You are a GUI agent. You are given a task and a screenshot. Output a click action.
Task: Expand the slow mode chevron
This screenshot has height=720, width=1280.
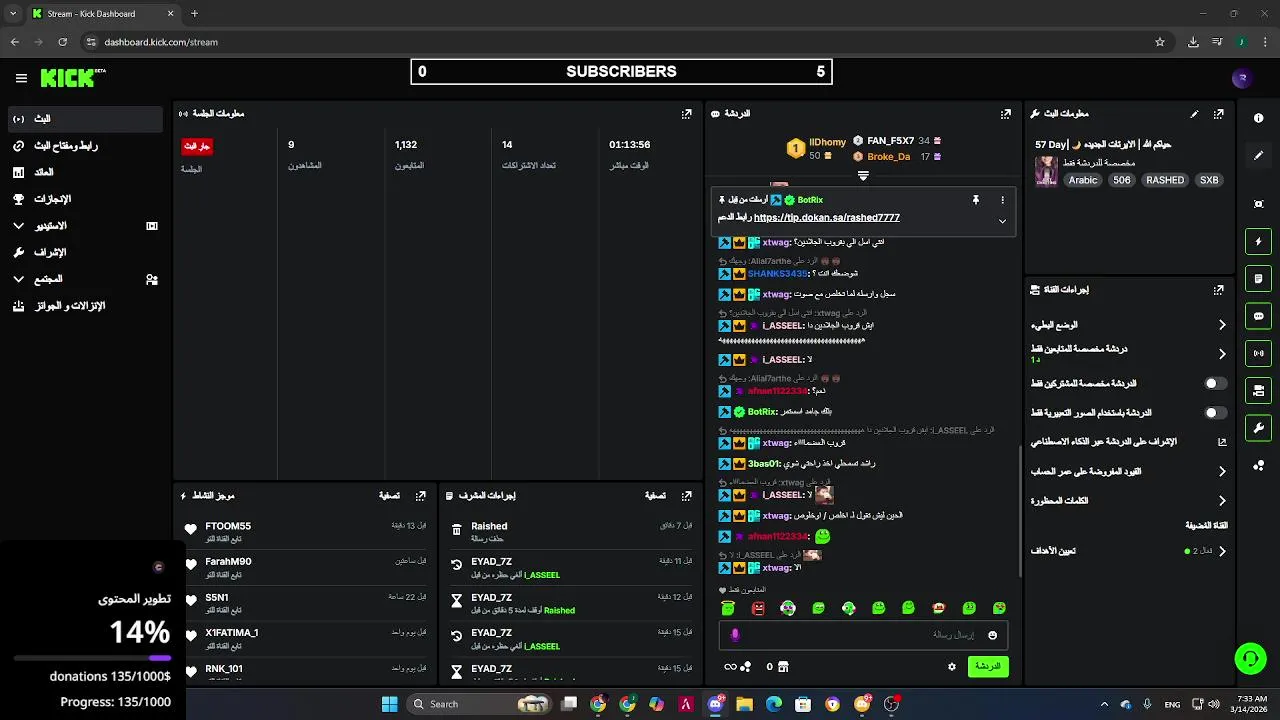1221,325
